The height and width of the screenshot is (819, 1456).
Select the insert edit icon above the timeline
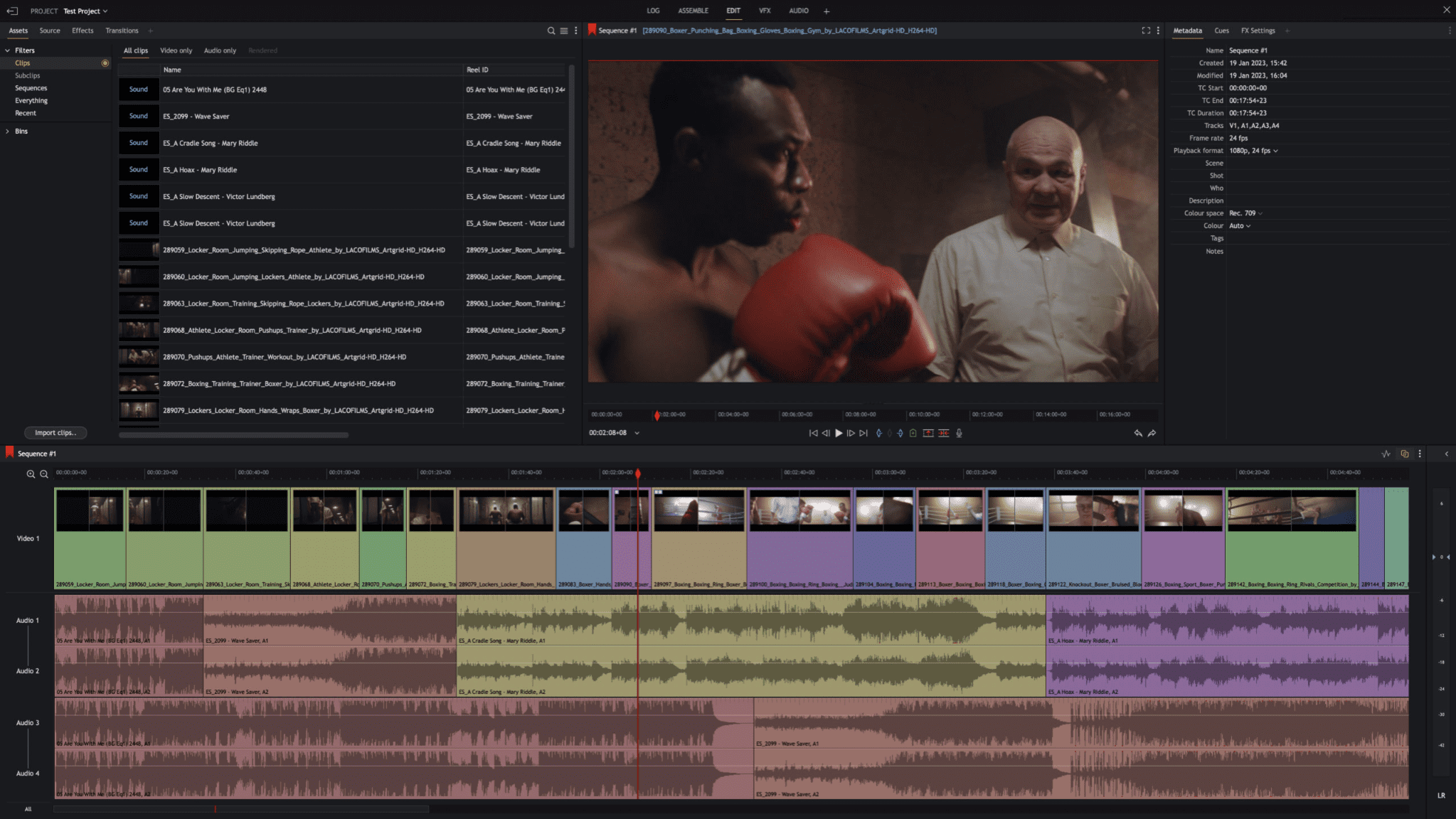coord(928,433)
